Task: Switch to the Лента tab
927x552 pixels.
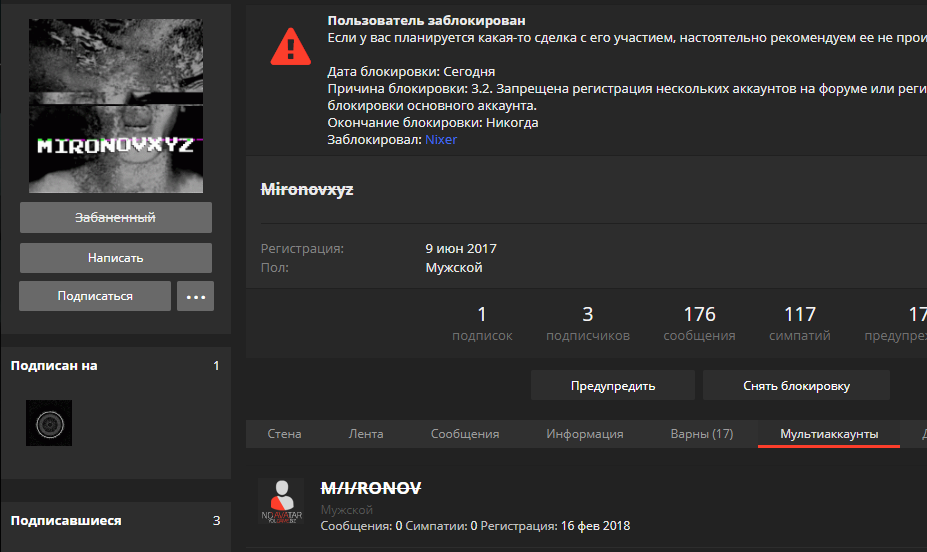Action: (366, 434)
